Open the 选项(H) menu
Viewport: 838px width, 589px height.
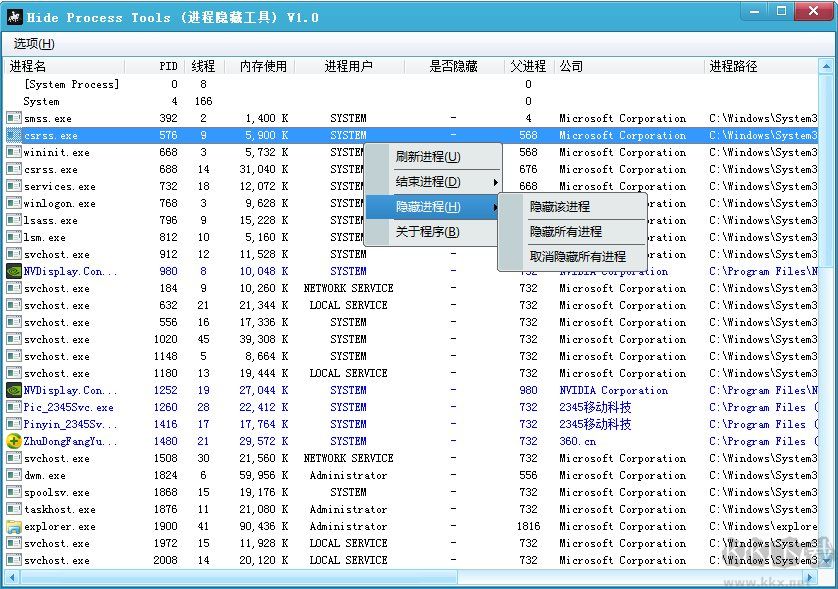(34, 44)
